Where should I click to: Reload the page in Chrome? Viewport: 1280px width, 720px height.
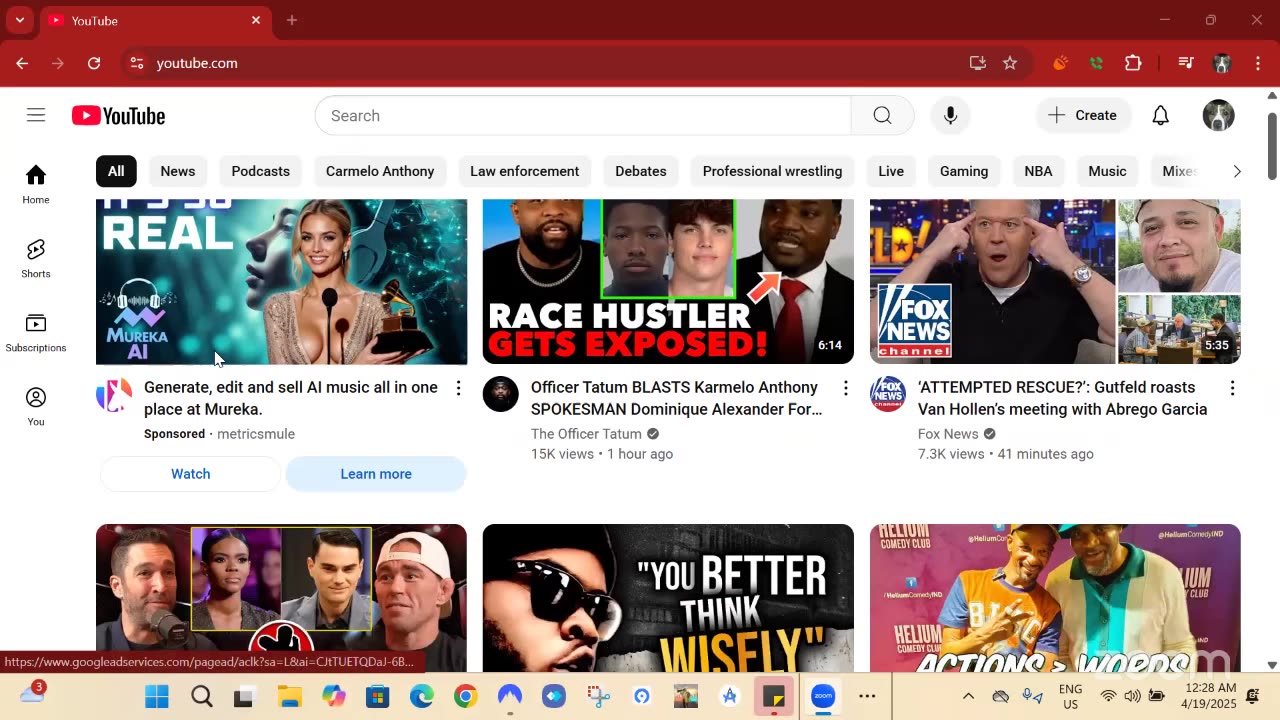point(94,63)
